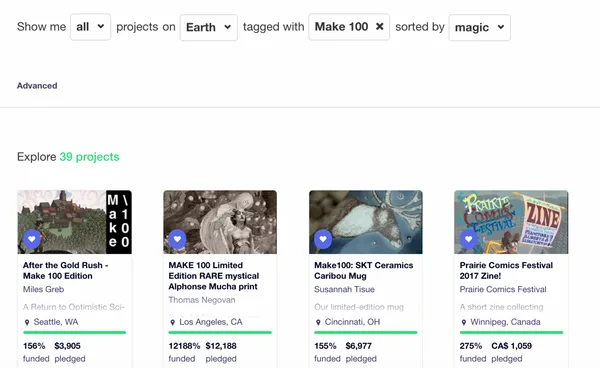Click the Los Angeles, CA location pin
This screenshot has height=368, width=600.
(173, 322)
